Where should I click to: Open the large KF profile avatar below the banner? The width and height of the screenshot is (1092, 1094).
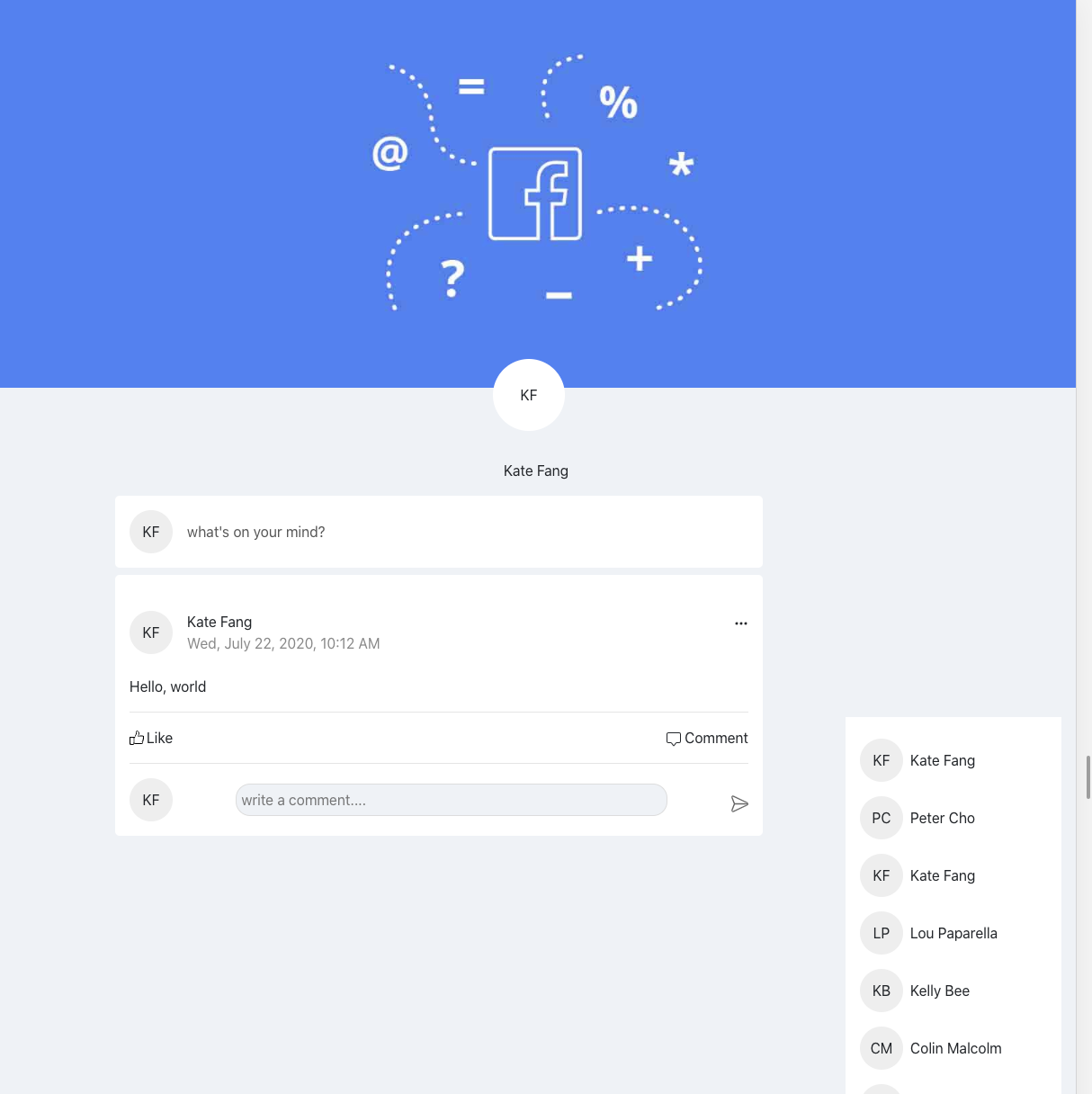tap(529, 395)
